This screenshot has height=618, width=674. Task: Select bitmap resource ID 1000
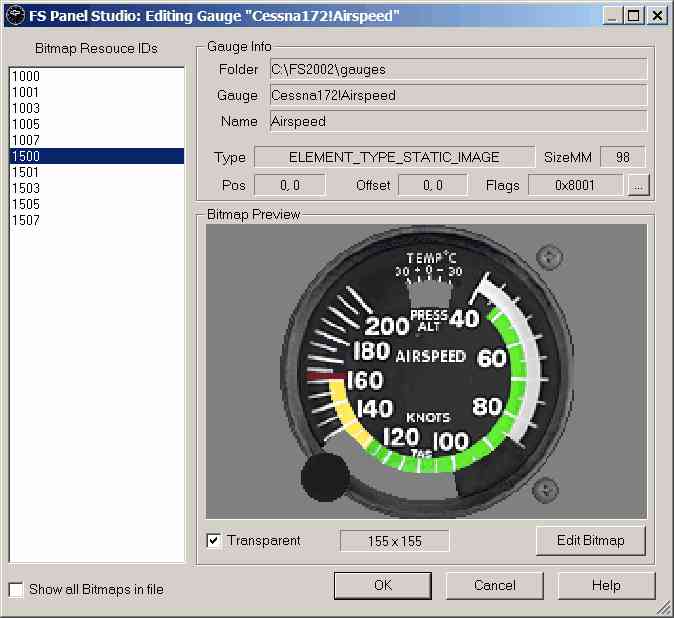97,76
